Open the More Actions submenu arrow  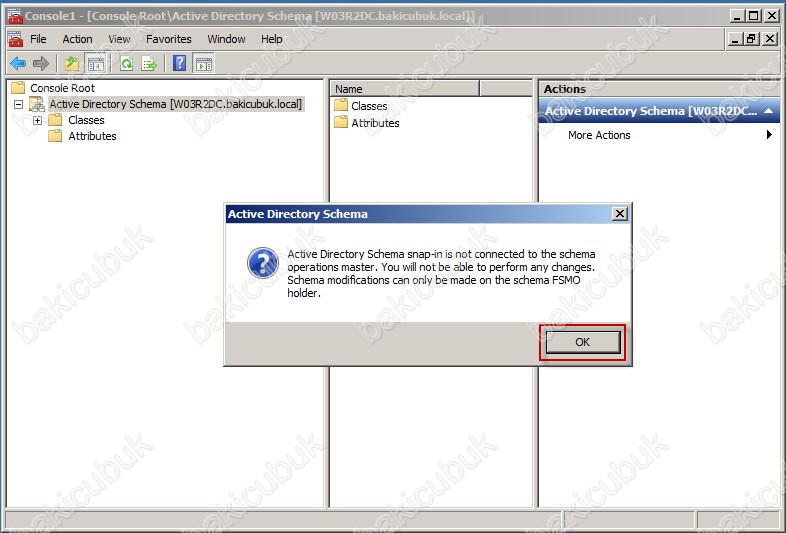pyautogui.click(x=769, y=134)
